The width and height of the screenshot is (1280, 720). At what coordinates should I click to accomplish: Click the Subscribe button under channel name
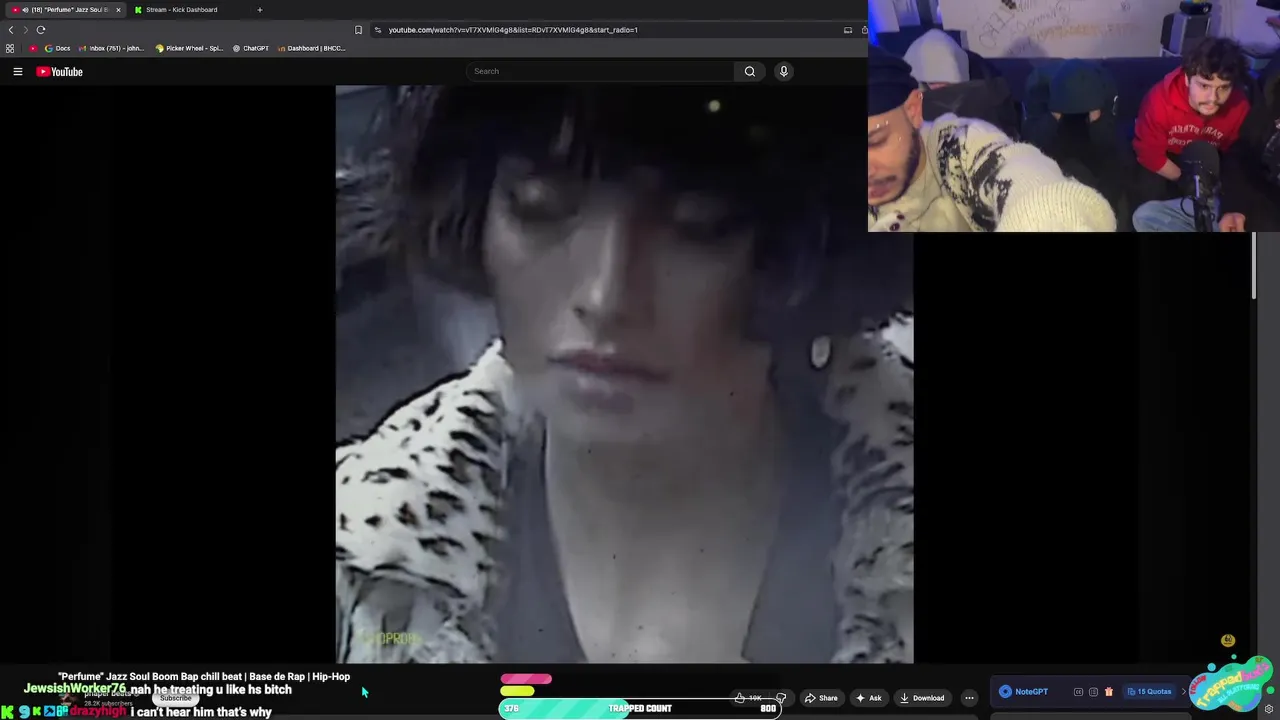tap(176, 698)
